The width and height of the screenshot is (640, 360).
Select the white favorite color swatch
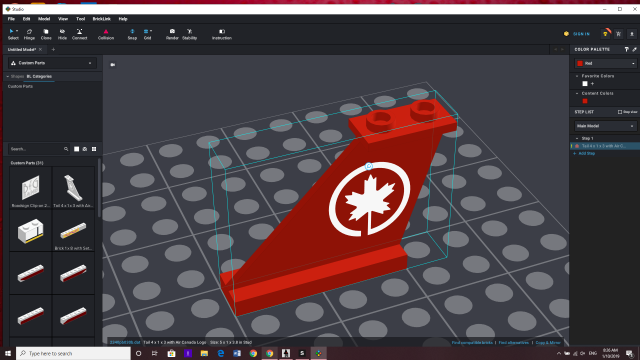coord(584,84)
